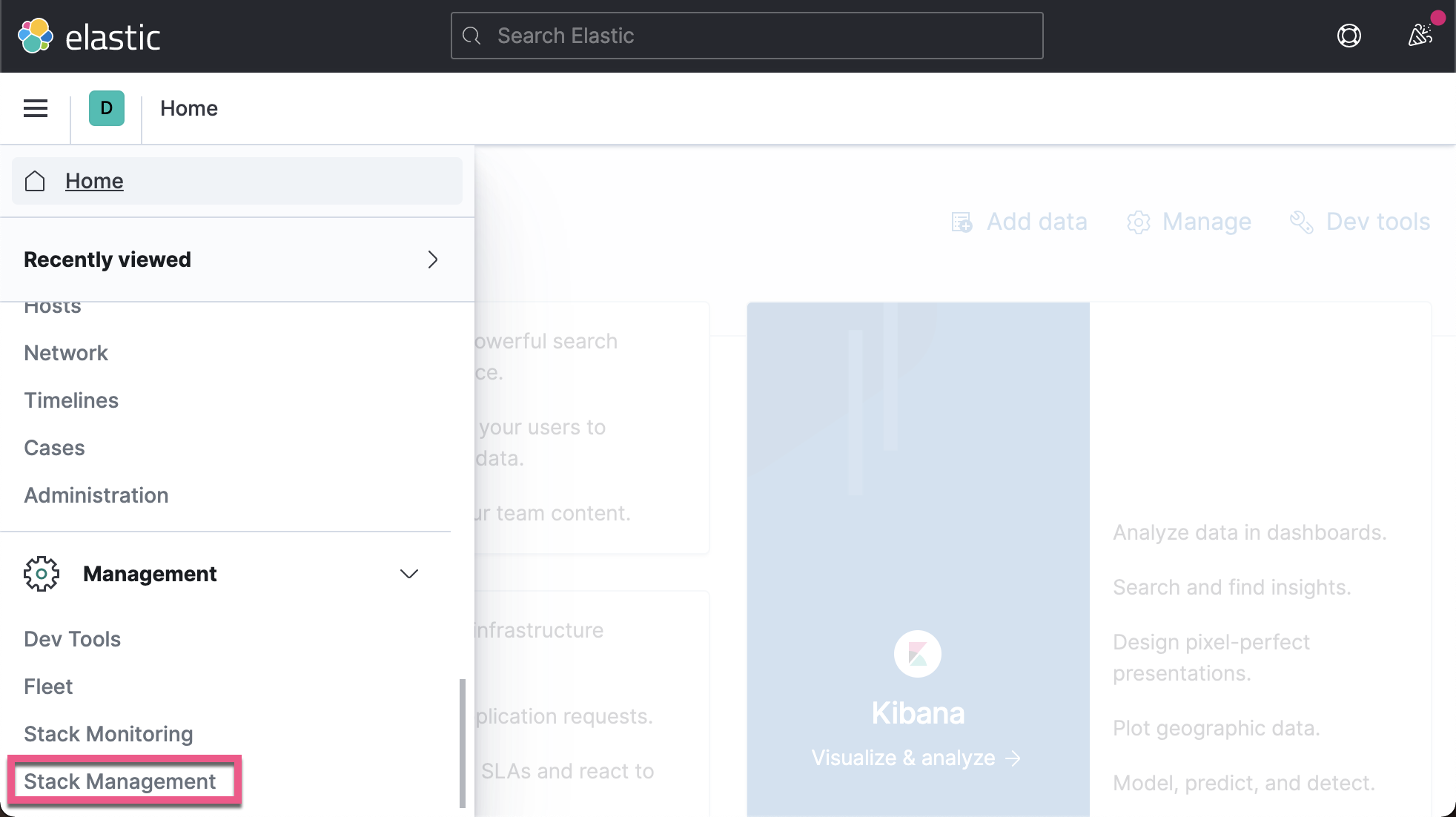Open Stack Monitoring from menu
The width and height of the screenshot is (1456, 817).
(x=108, y=733)
